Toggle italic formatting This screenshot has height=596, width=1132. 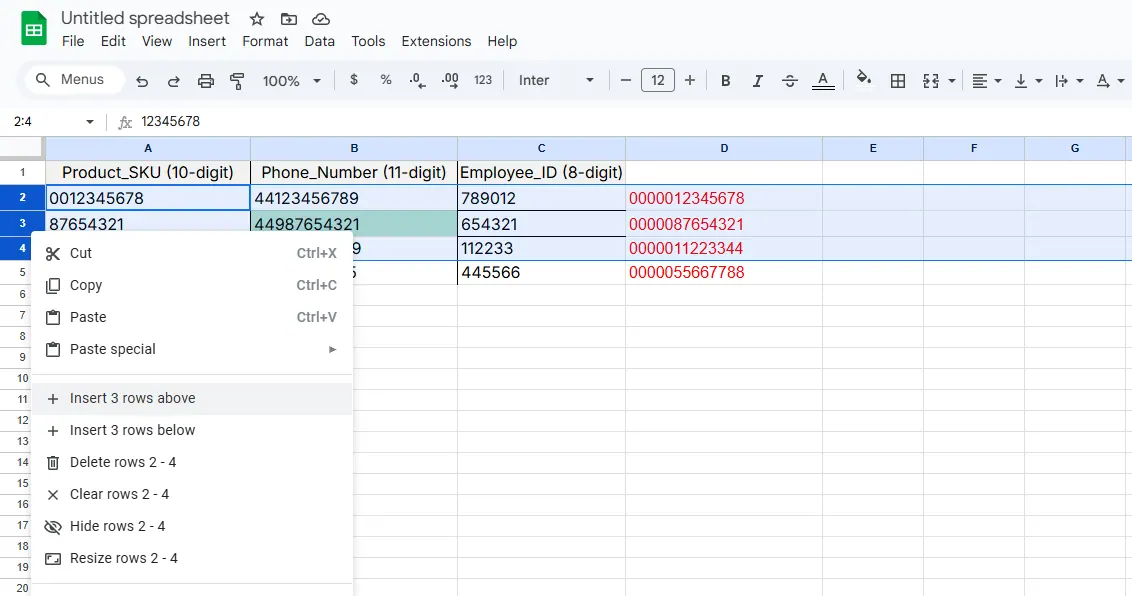click(758, 81)
